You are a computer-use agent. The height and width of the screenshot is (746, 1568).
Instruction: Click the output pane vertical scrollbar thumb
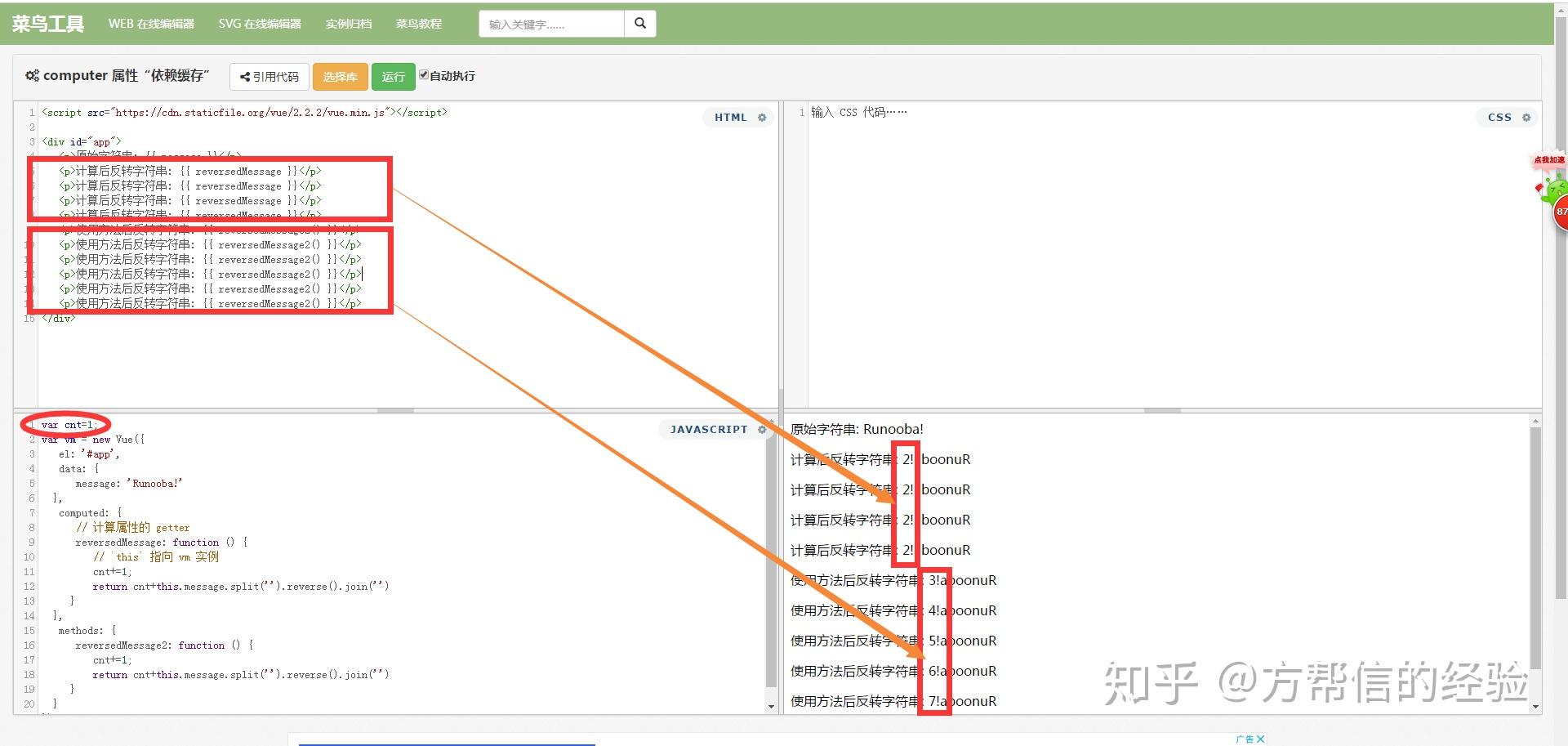tap(1535, 547)
